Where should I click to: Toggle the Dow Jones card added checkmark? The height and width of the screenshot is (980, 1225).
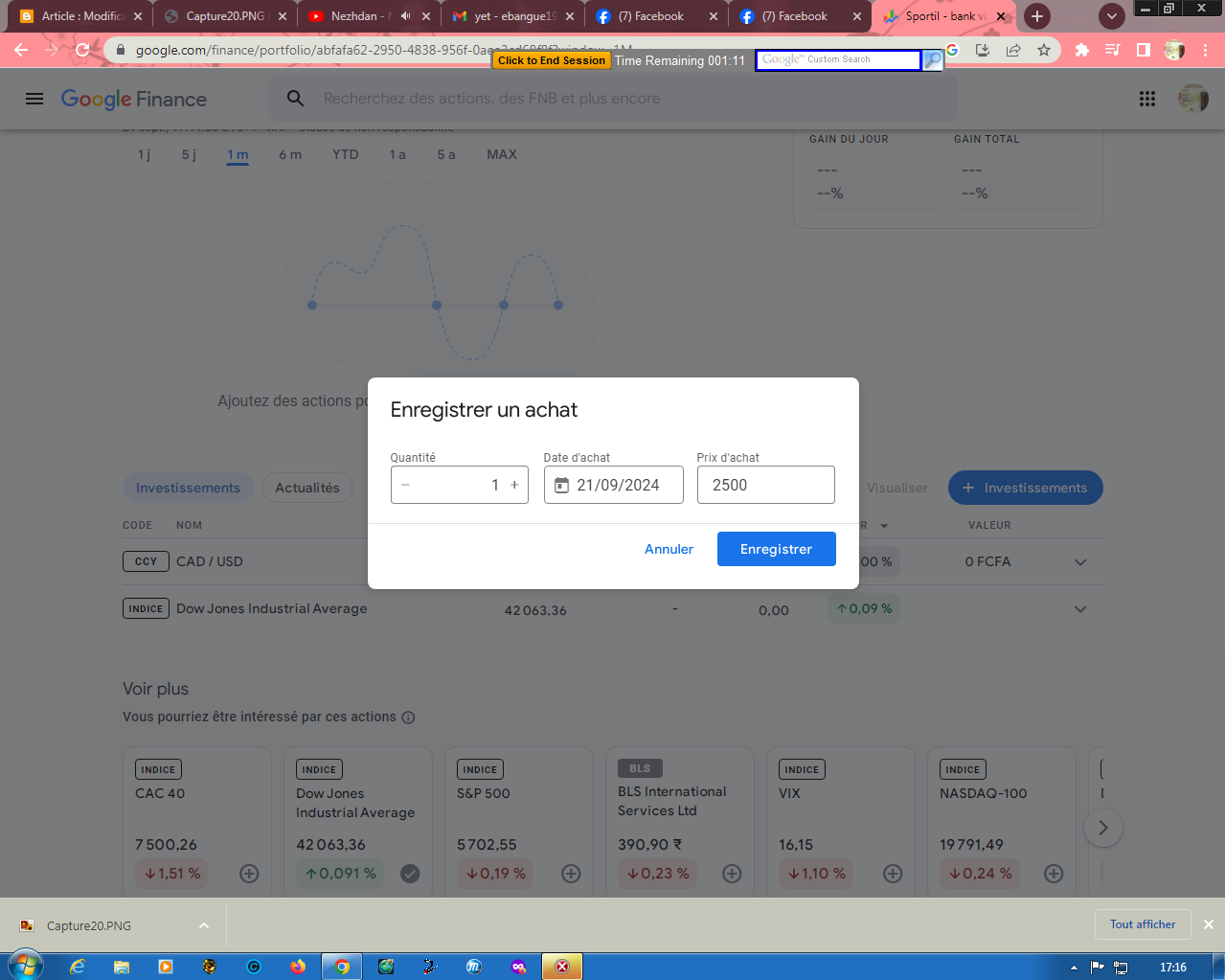[410, 874]
